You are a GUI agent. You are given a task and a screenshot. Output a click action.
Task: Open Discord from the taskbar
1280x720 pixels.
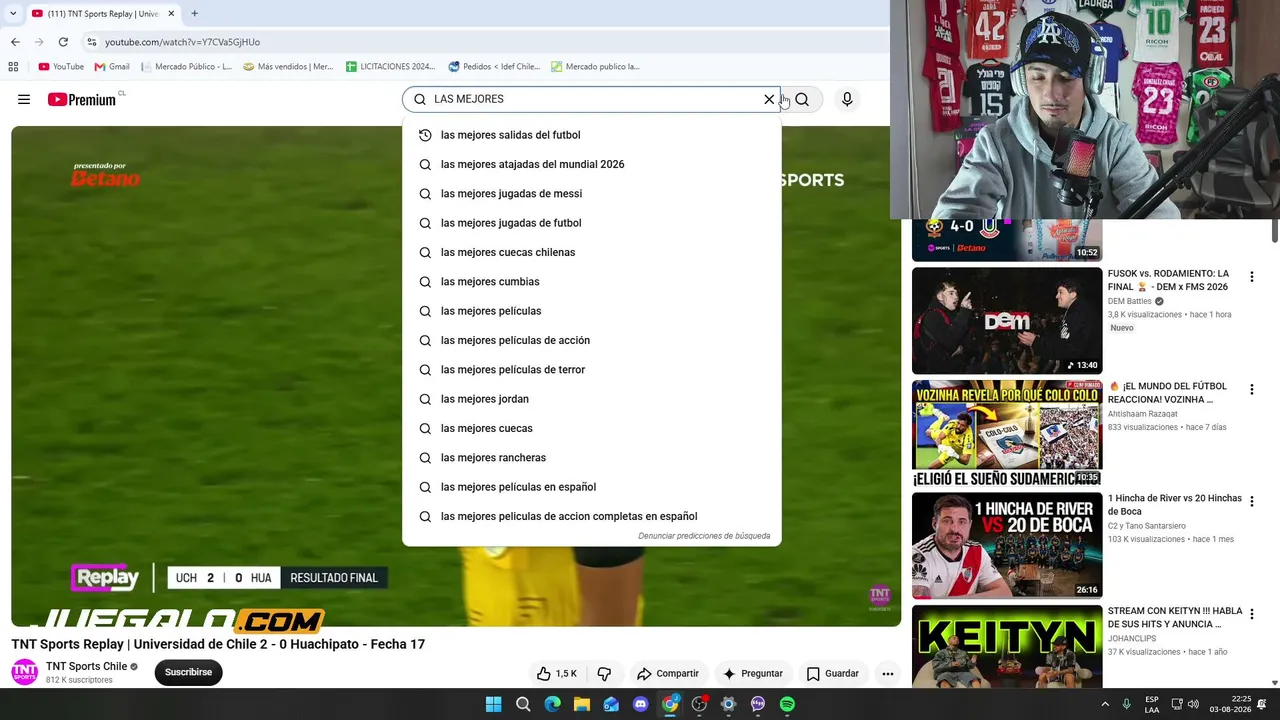pos(641,704)
